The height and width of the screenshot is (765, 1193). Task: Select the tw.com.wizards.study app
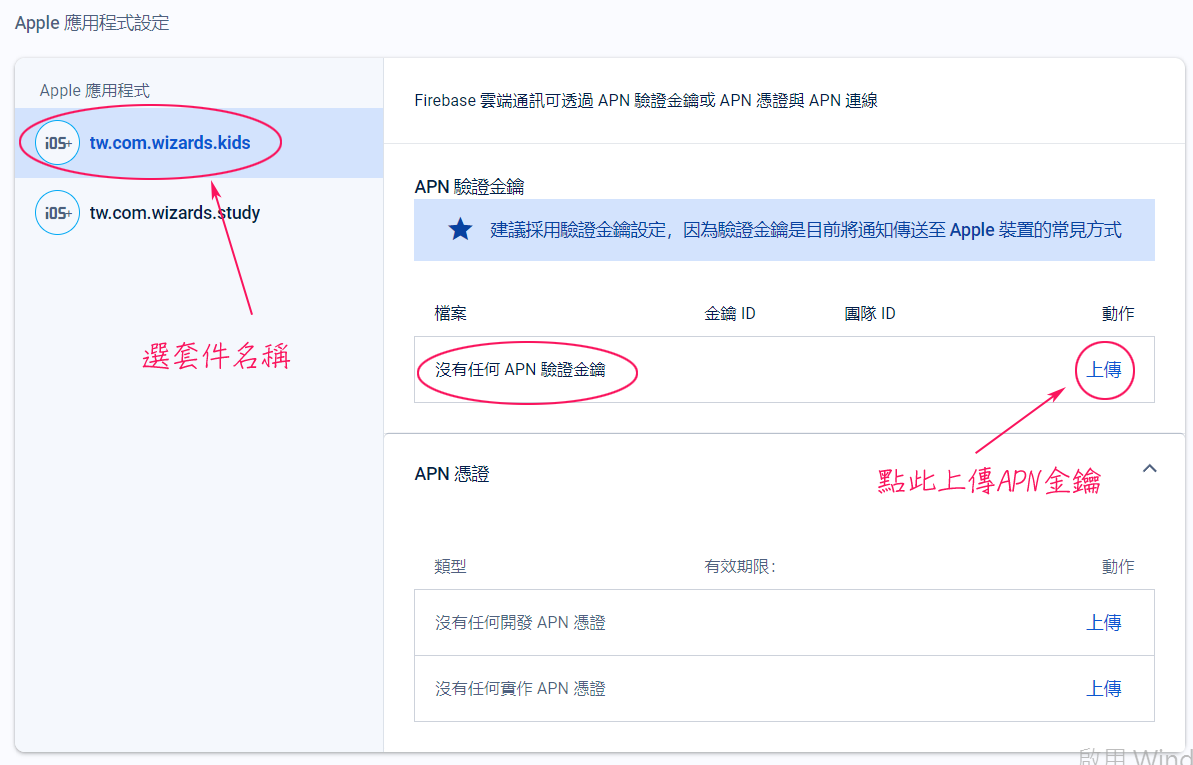click(199, 212)
